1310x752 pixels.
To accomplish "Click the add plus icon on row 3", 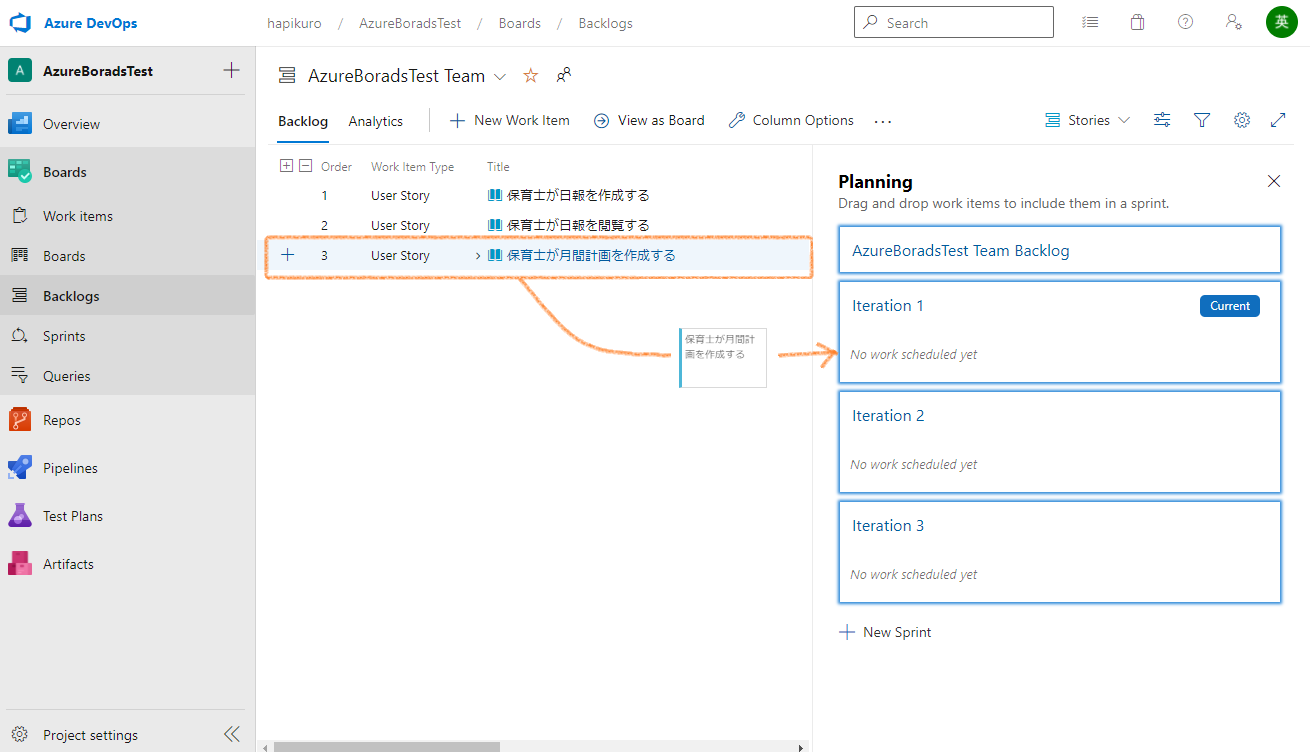I will click(x=288, y=255).
